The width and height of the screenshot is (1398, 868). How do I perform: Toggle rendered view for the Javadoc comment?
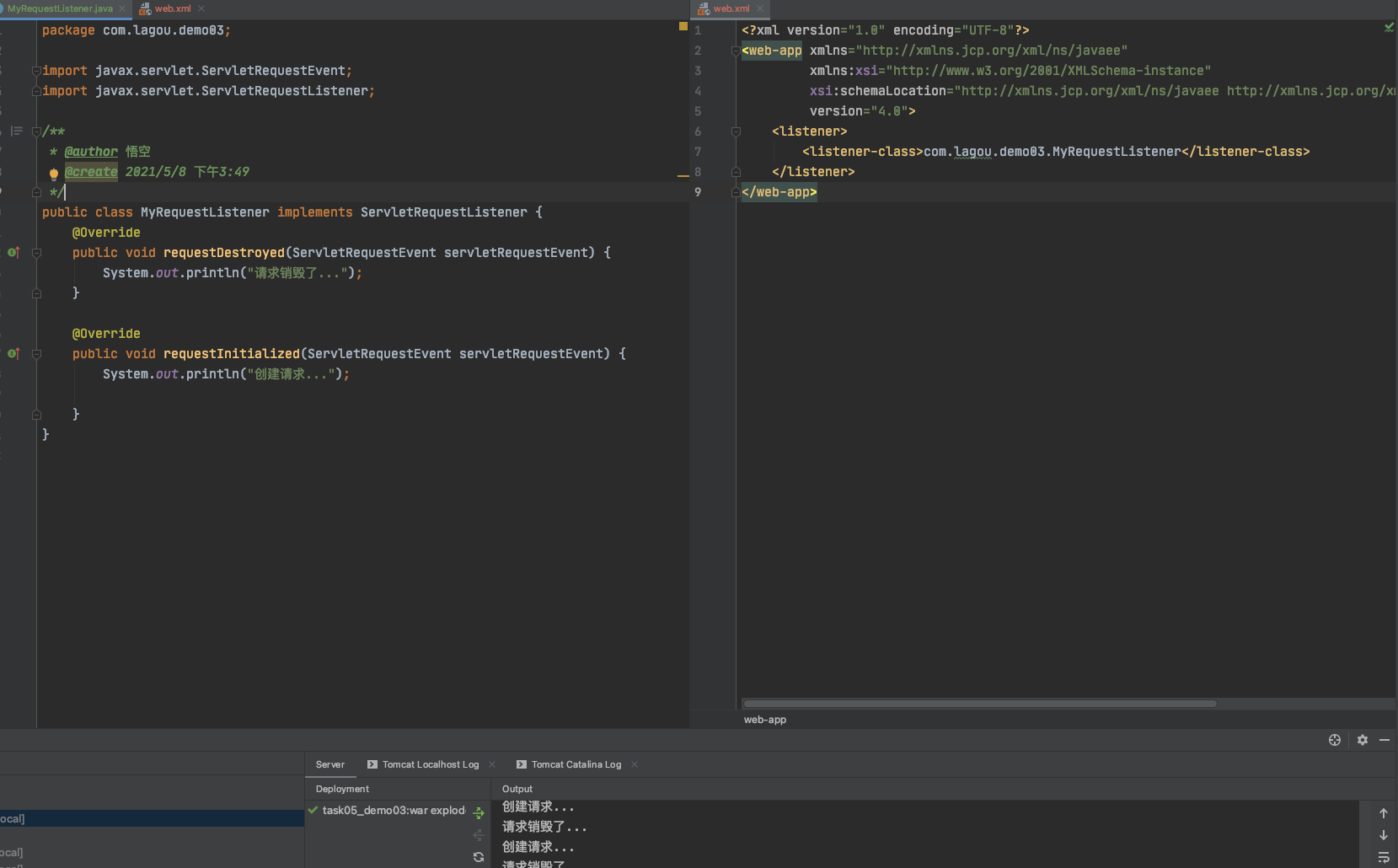coord(16,131)
